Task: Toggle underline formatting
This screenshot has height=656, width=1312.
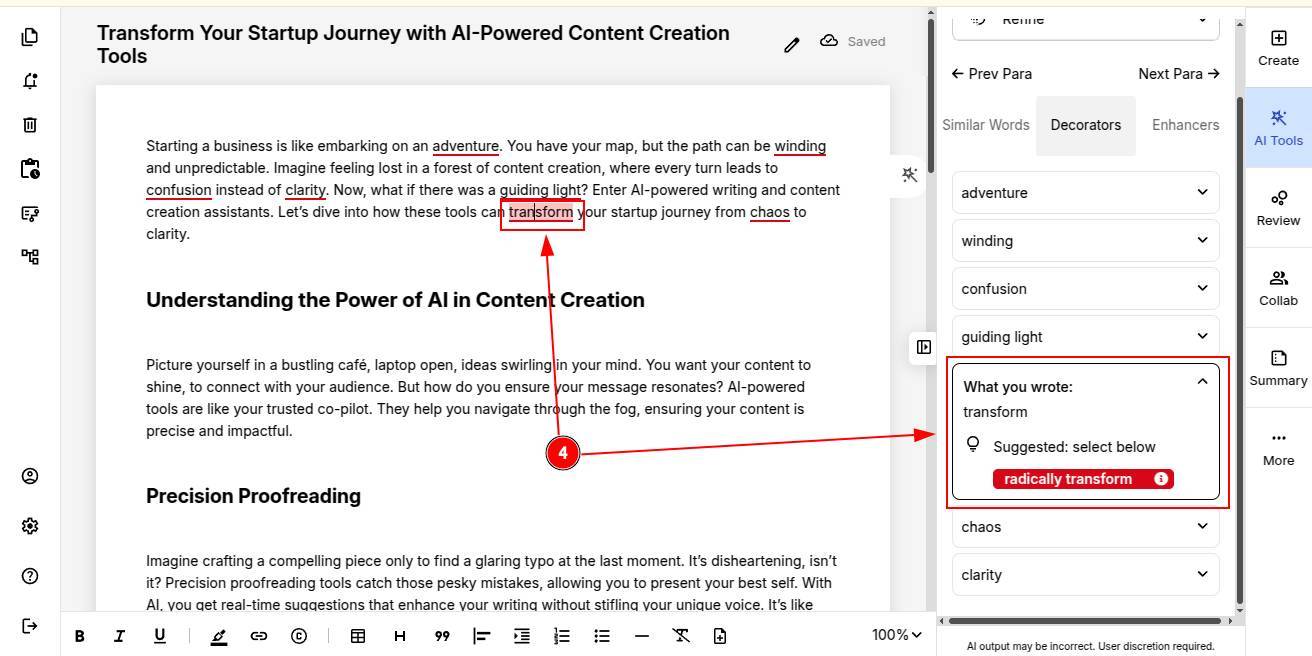Action: pyautogui.click(x=159, y=636)
